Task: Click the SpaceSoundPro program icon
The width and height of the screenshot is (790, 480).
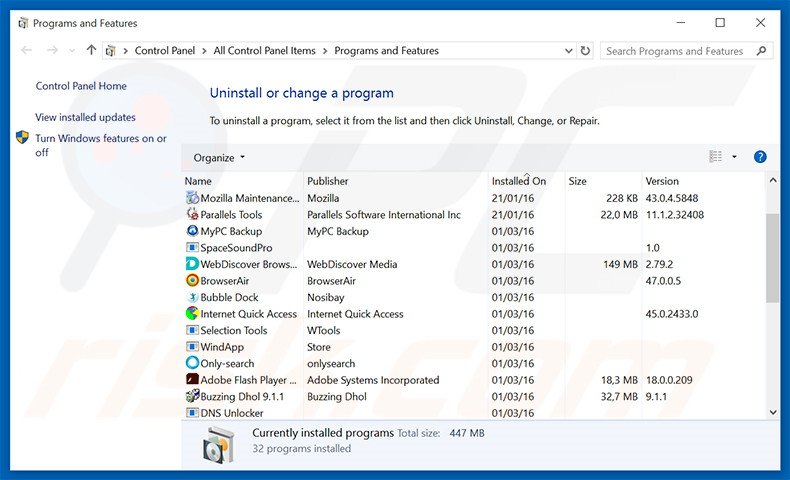Action: pyautogui.click(x=192, y=248)
